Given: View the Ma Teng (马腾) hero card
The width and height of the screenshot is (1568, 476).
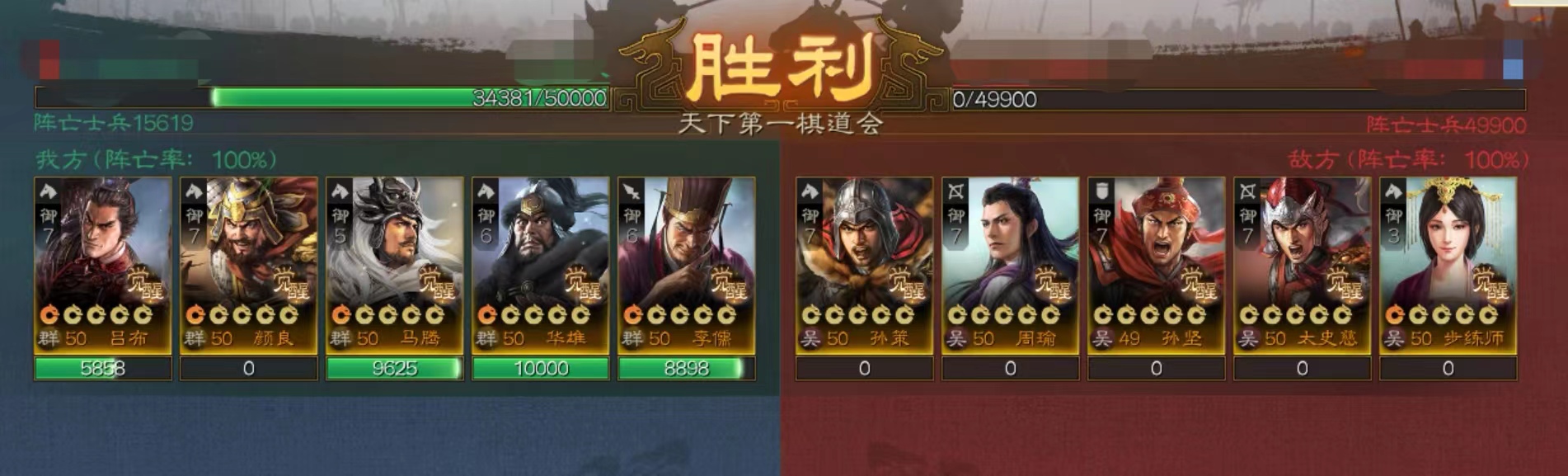Looking at the screenshot, I should point(395,266).
